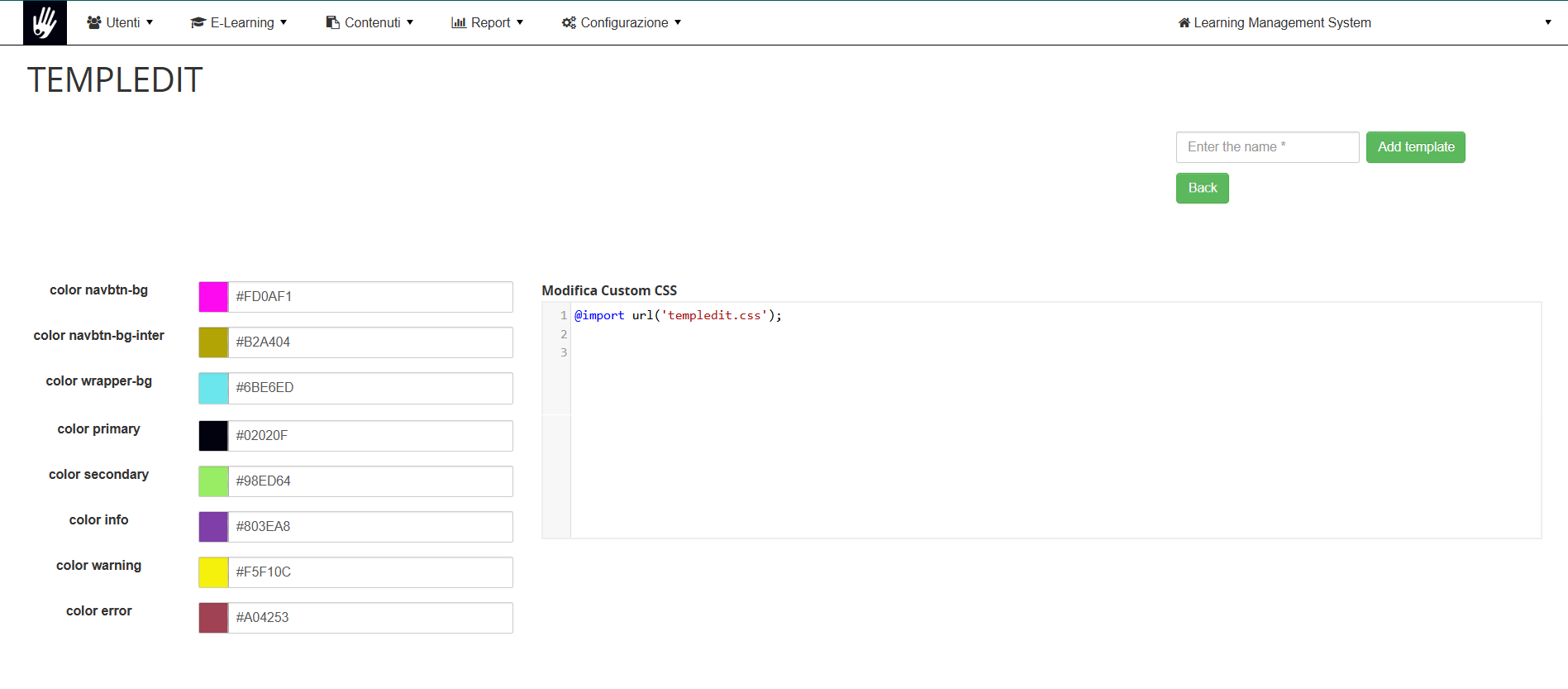Viewport: 1568px width, 689px height.
Task: Pick the black primary color swatch
Action: 213,436
